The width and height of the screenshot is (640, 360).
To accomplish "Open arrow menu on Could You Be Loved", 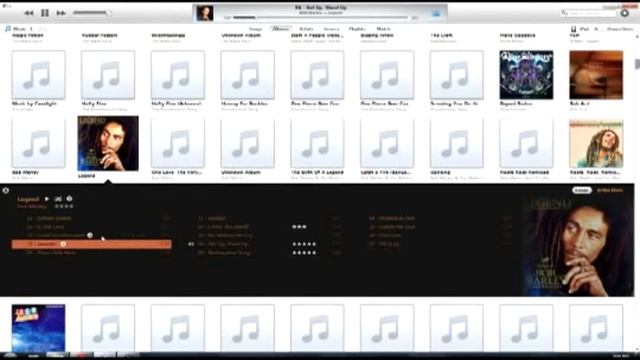I will 90,236.
